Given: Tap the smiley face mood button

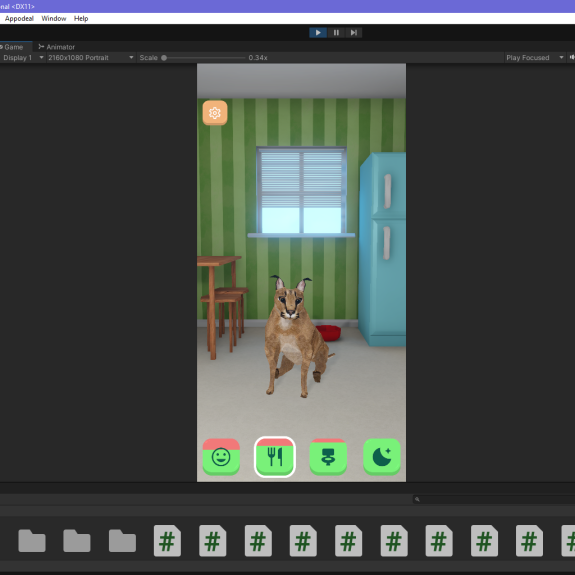Looking at the screenshot, I should pyautogui.click(x=221, y=457).
